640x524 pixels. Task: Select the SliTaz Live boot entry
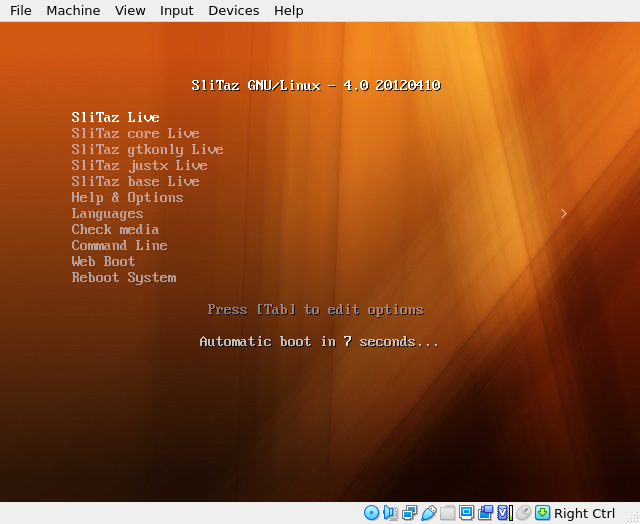click(116, 118)
